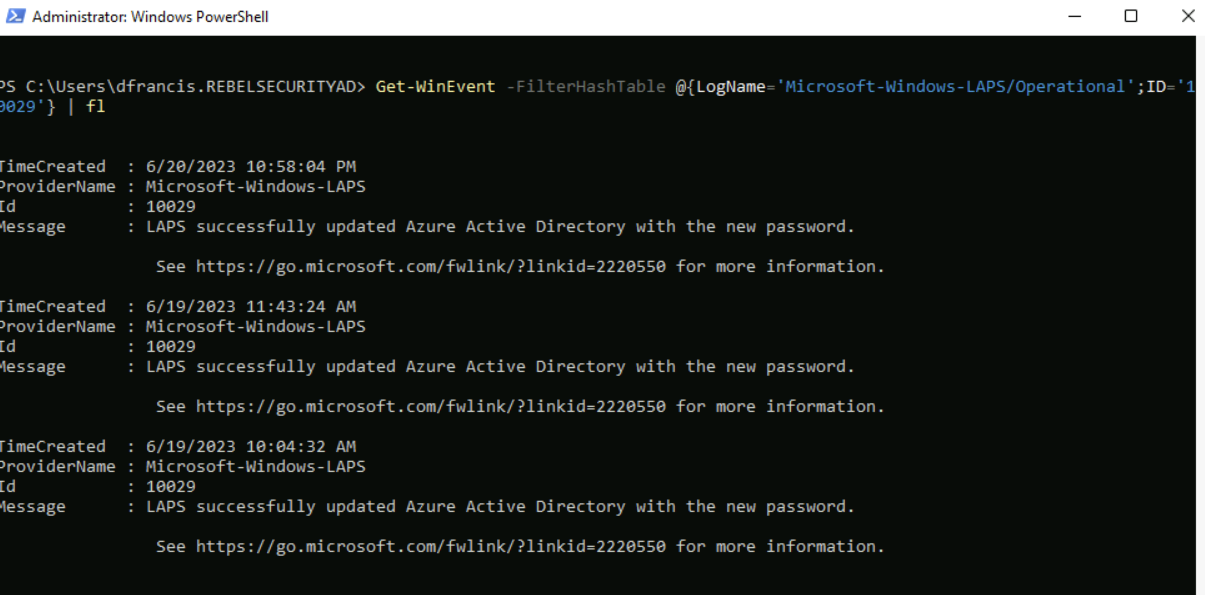
Task: Close the Administrator PowerShell window
Action: tap(1187, 16)
